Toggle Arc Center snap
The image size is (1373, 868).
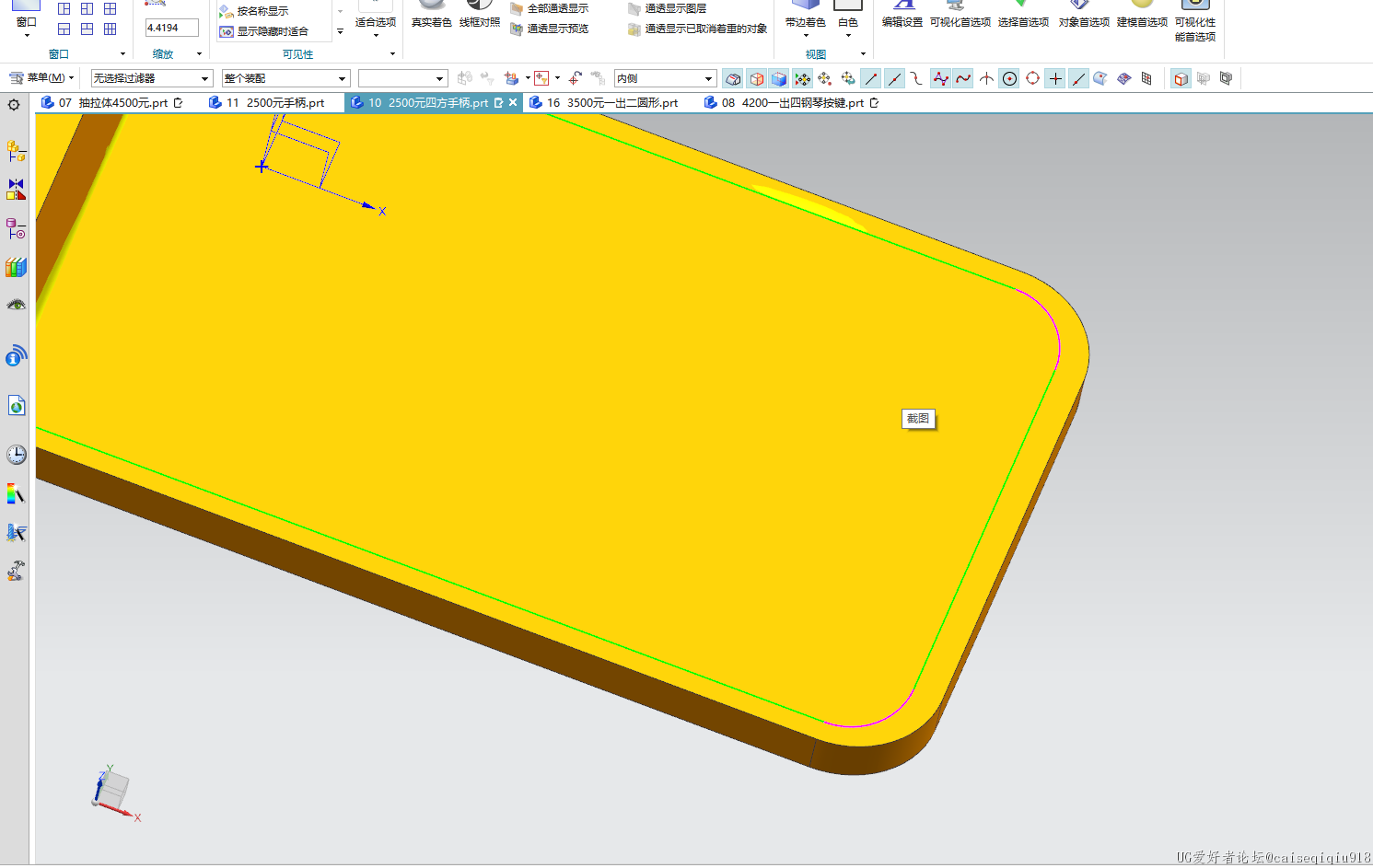pyautogui.click(x=1009, y=78)
